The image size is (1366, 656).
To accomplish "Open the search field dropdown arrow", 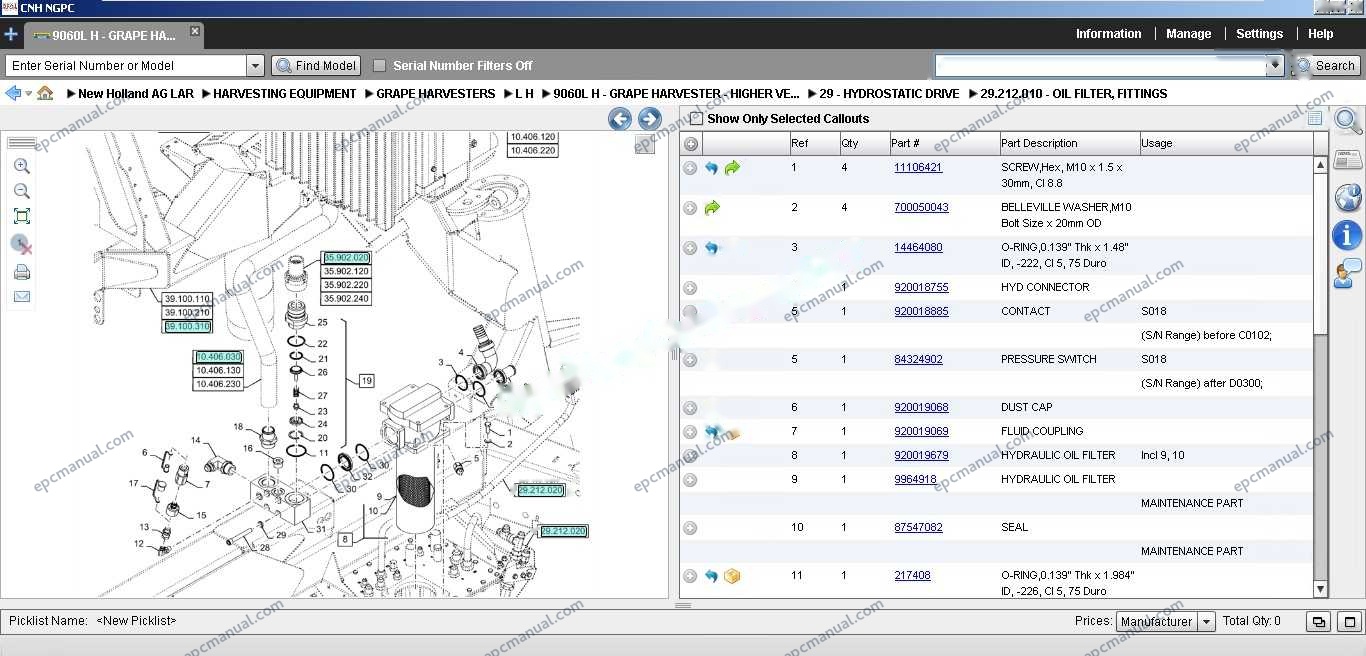I will 1274,66.
